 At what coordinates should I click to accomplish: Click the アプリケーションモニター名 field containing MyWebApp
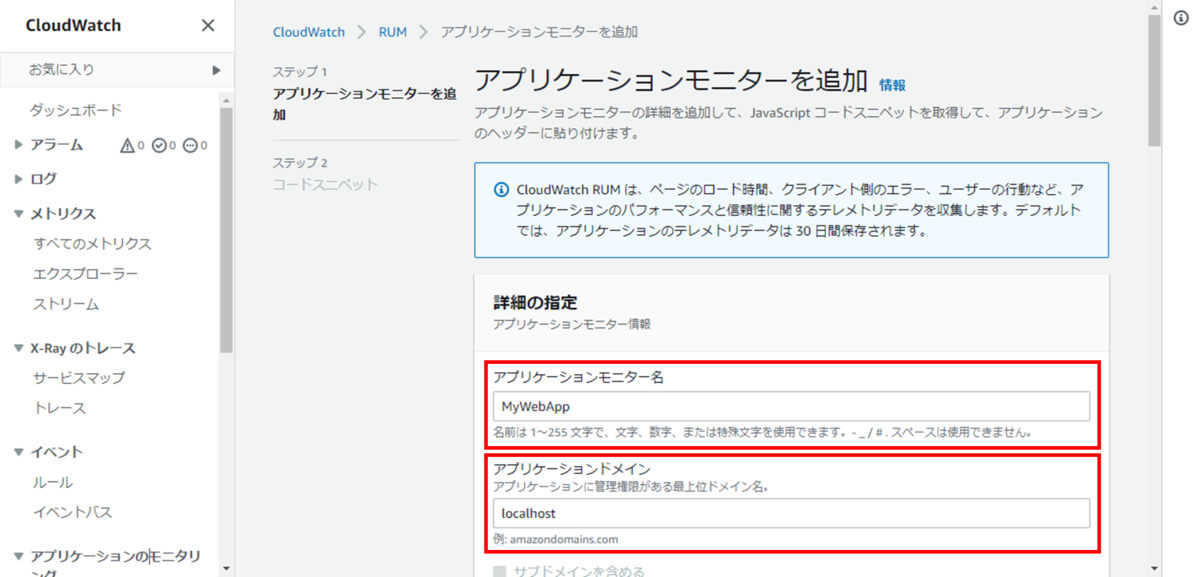(x=790, y=406)
